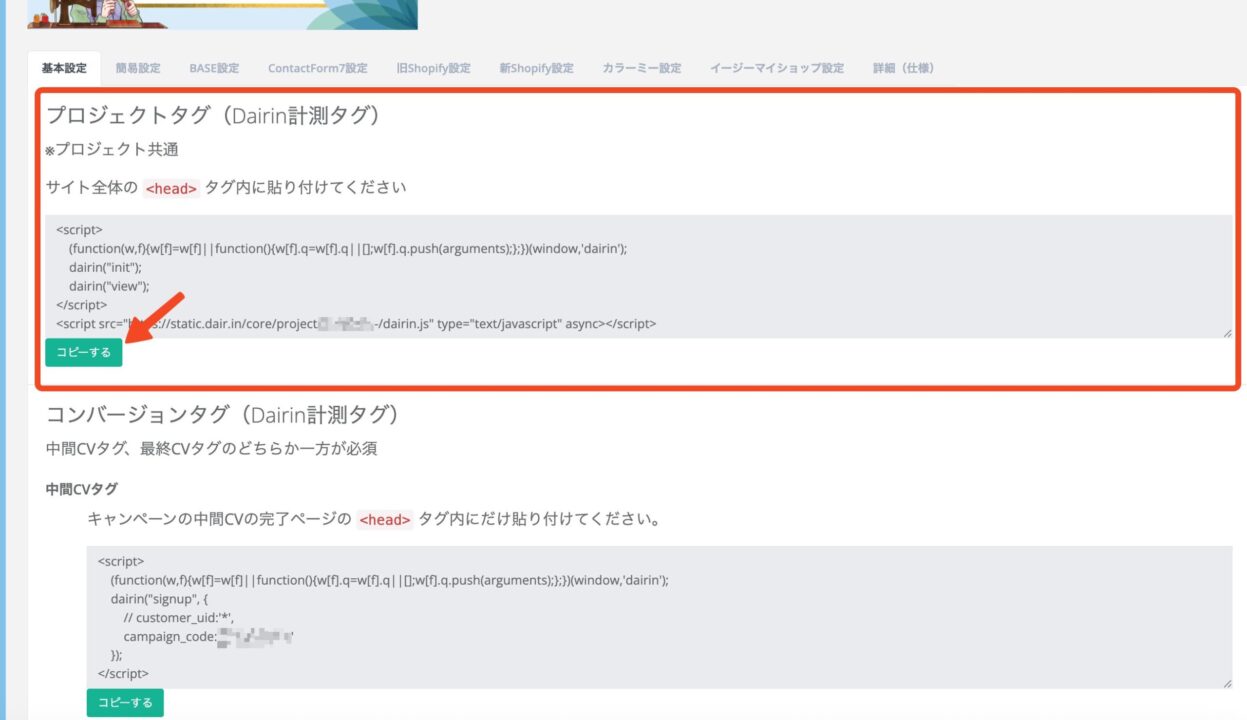1247x720 pixels.
Task: Click inside the project tag script textarea
Action: tap(638, 275)
